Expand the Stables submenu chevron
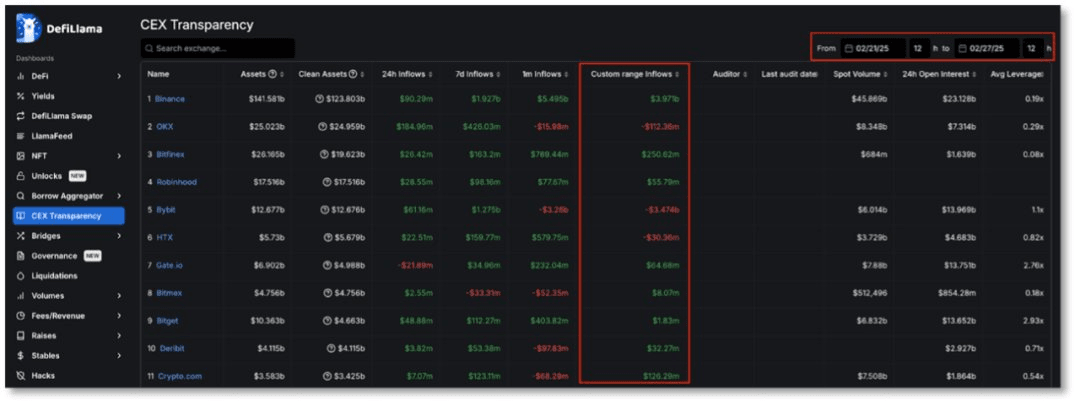Viewport: 1080px width, 406px height. [x=118, y=356]
